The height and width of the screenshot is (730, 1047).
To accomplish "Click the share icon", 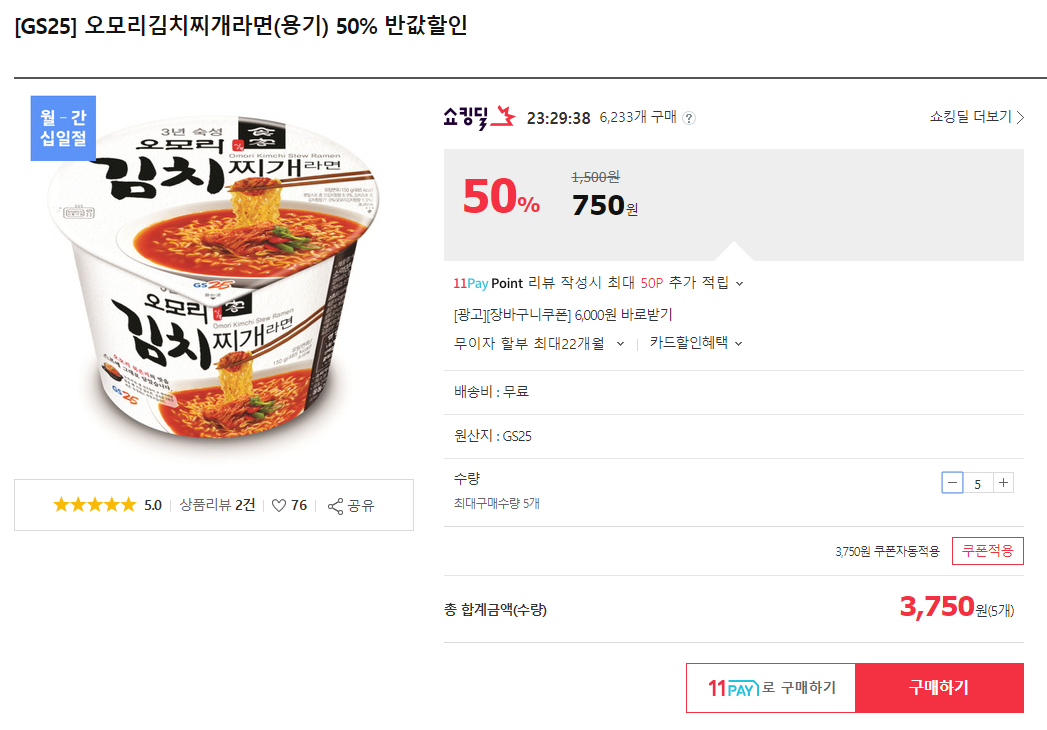I will 336,505.
